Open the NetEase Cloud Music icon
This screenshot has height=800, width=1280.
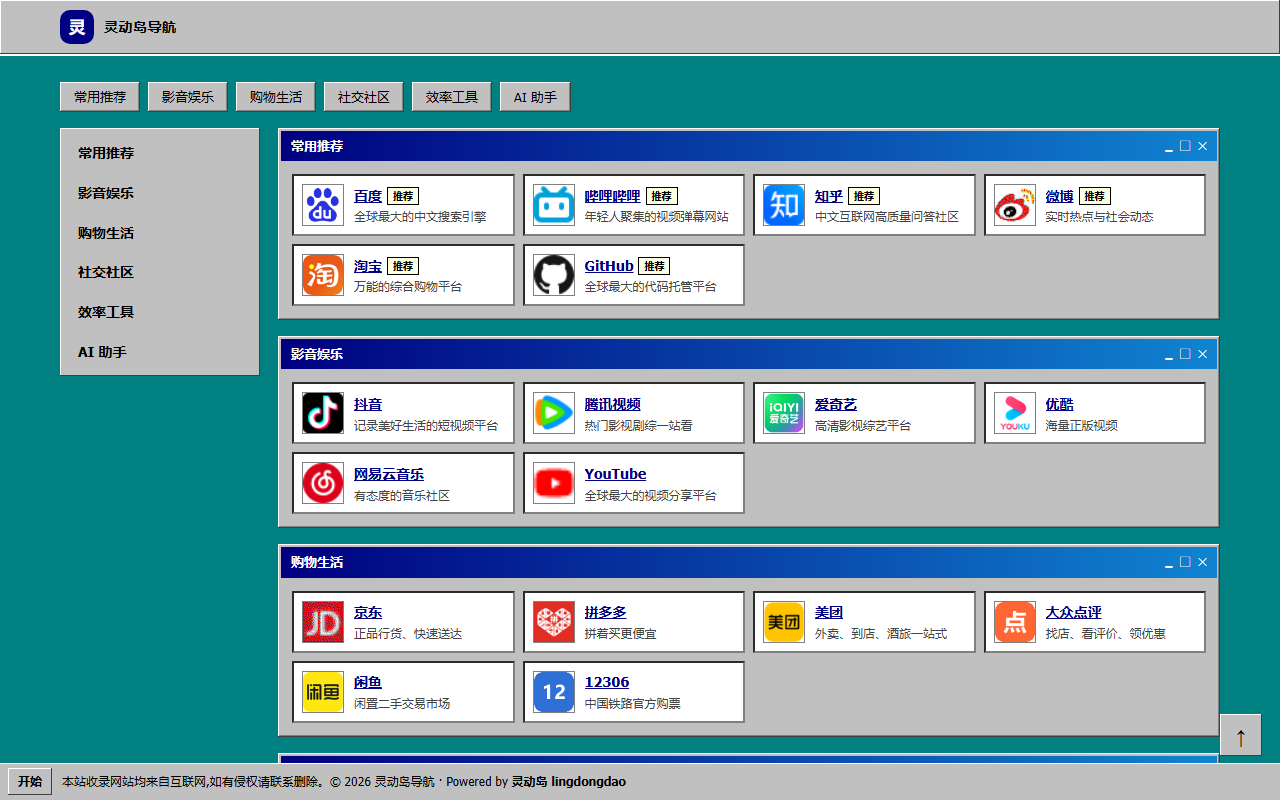click(323, 483)
